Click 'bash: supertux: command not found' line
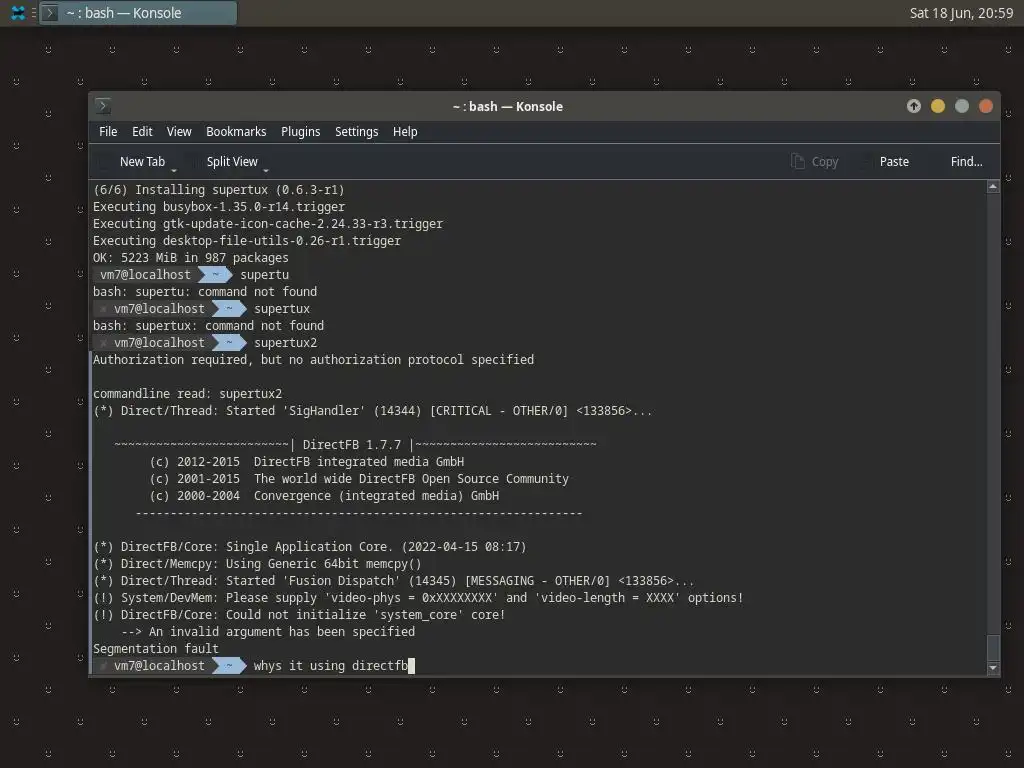 208,325
